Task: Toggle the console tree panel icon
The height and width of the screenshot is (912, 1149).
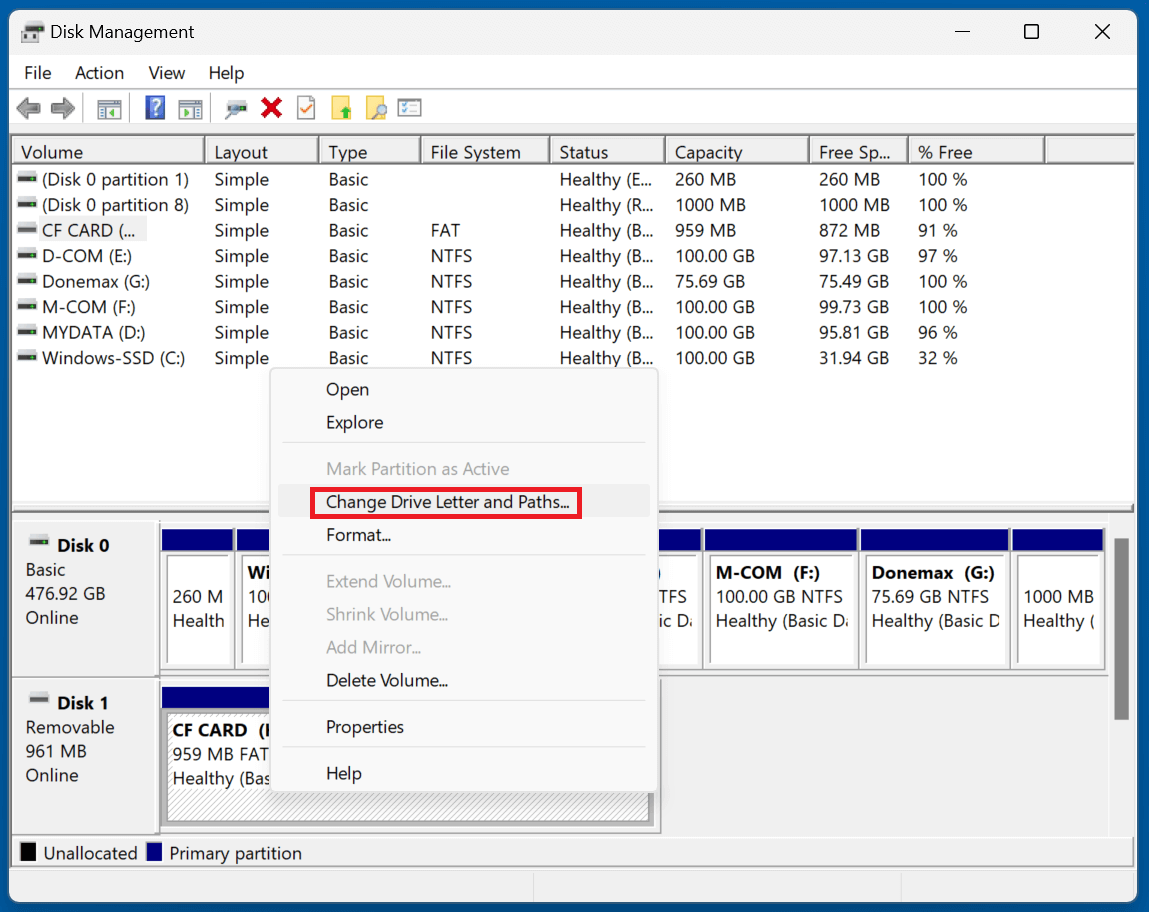Action: [x=109, y=107]
